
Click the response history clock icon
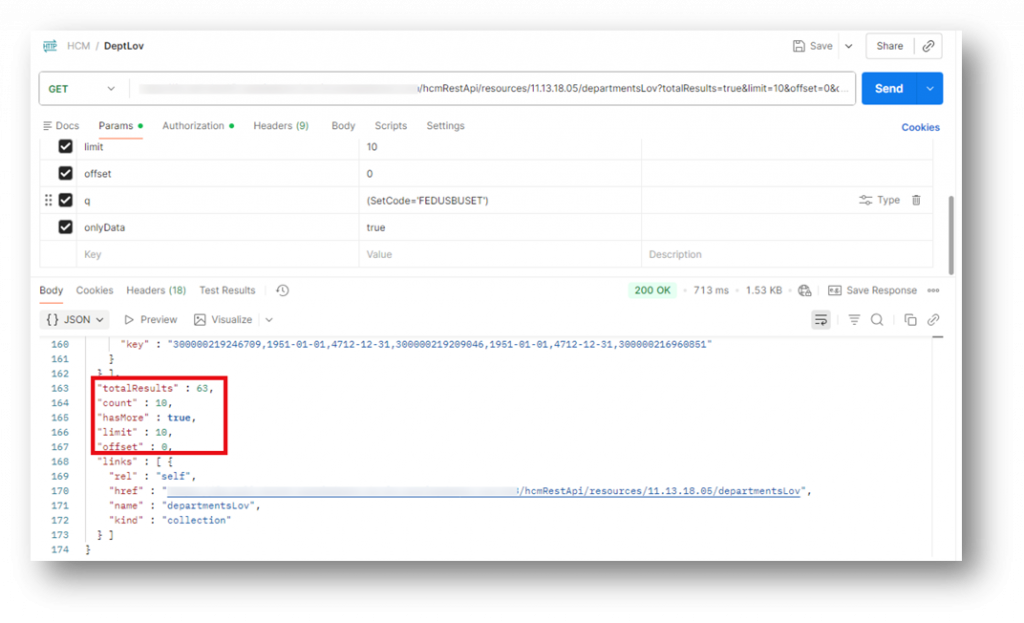[x=282, y=290]
